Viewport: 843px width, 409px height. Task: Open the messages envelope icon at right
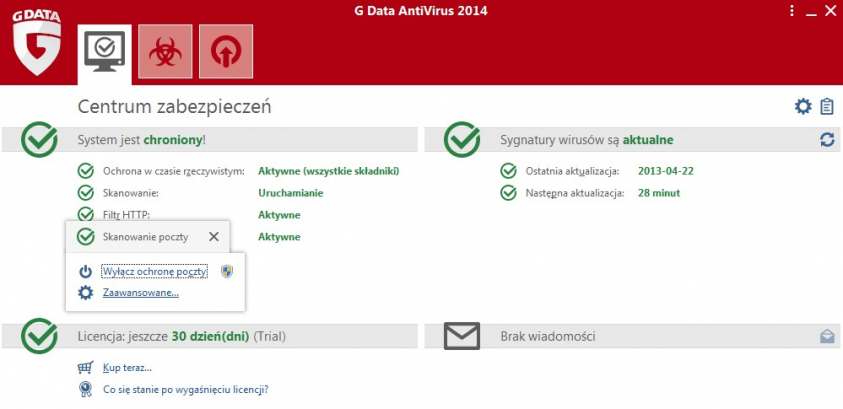[827, 337]
